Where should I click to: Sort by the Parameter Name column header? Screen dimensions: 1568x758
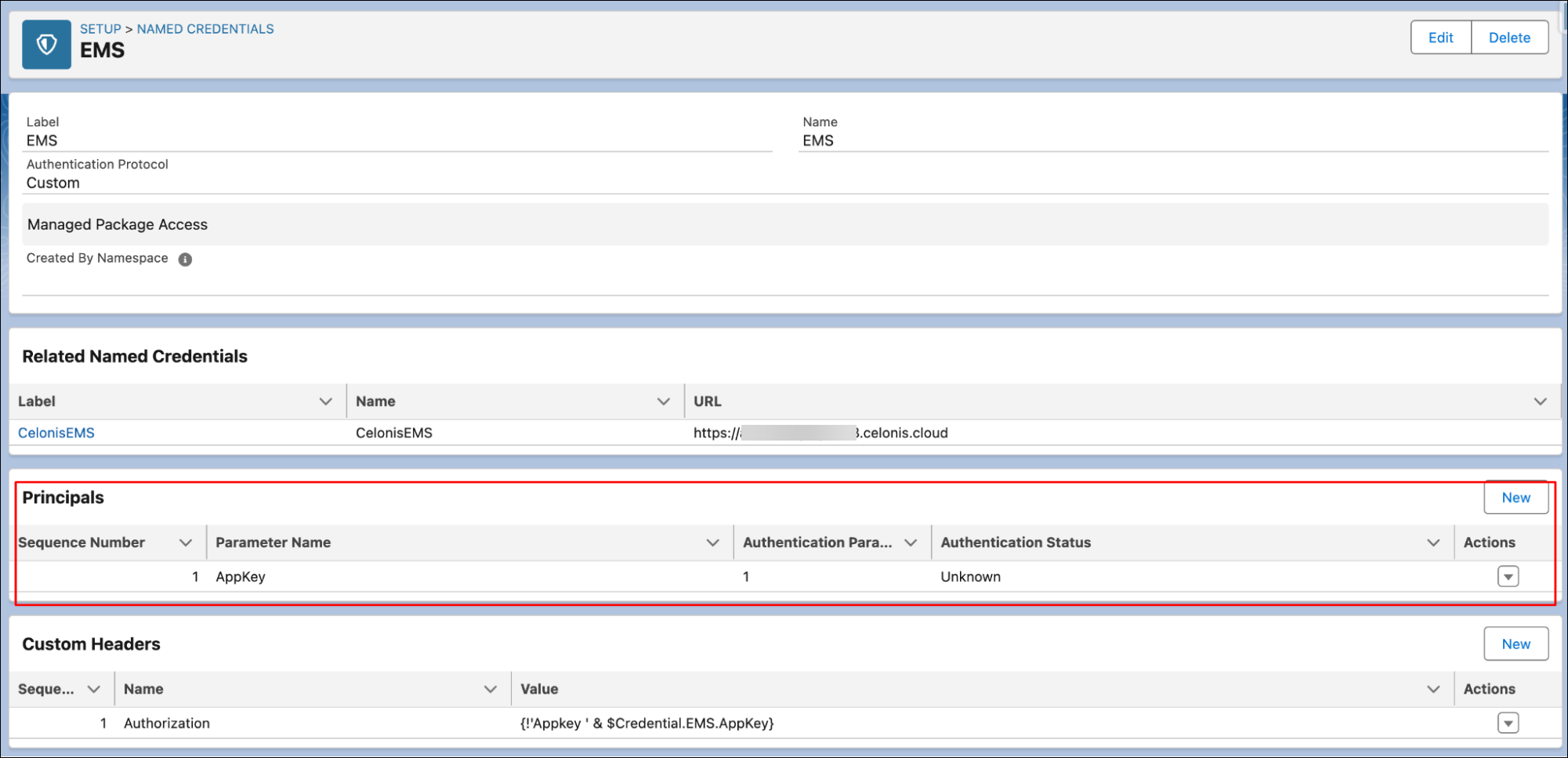pyautogui.click(x=273, y=542)
